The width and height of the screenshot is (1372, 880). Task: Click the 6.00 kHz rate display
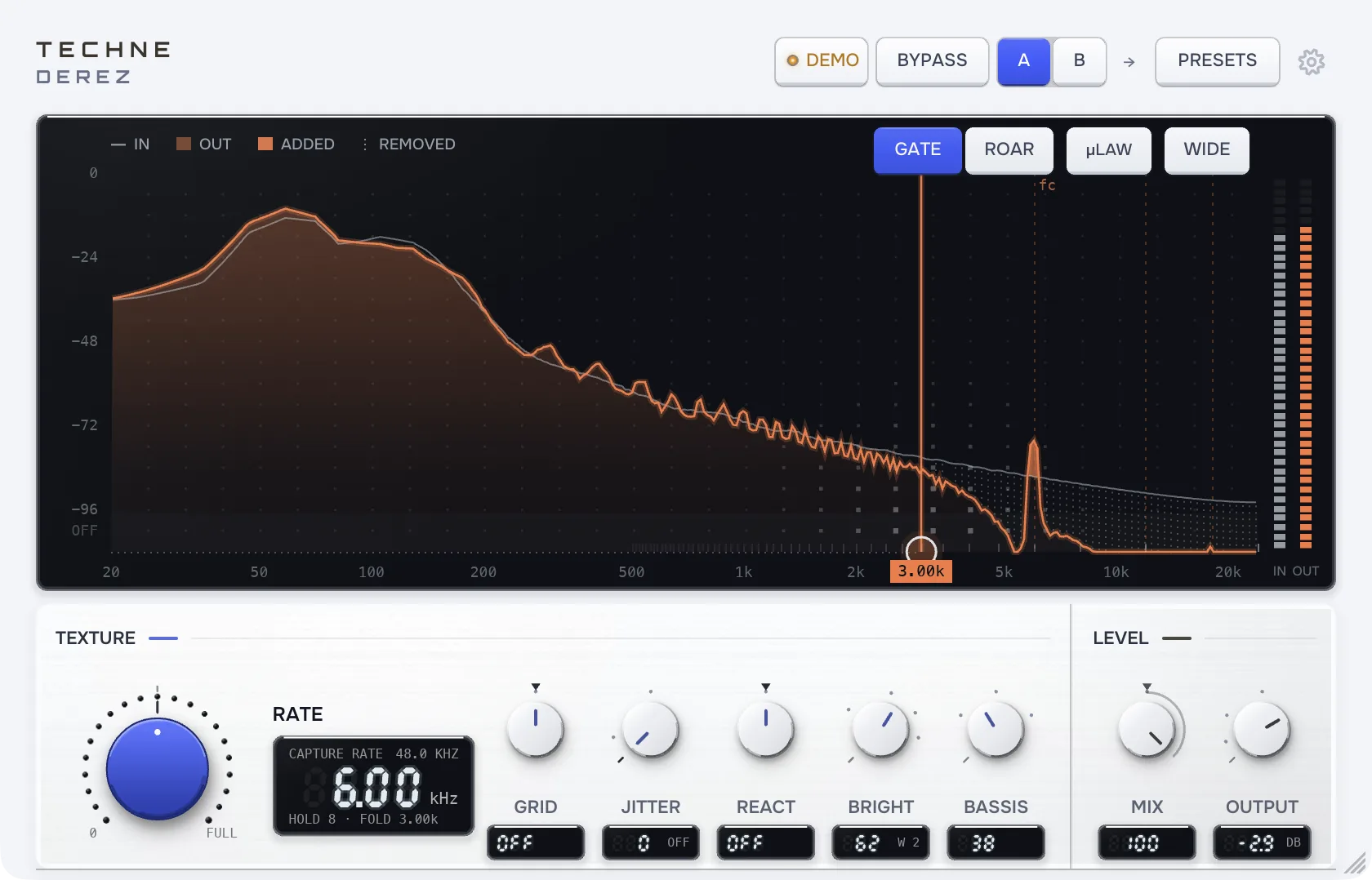coord(374,786)
